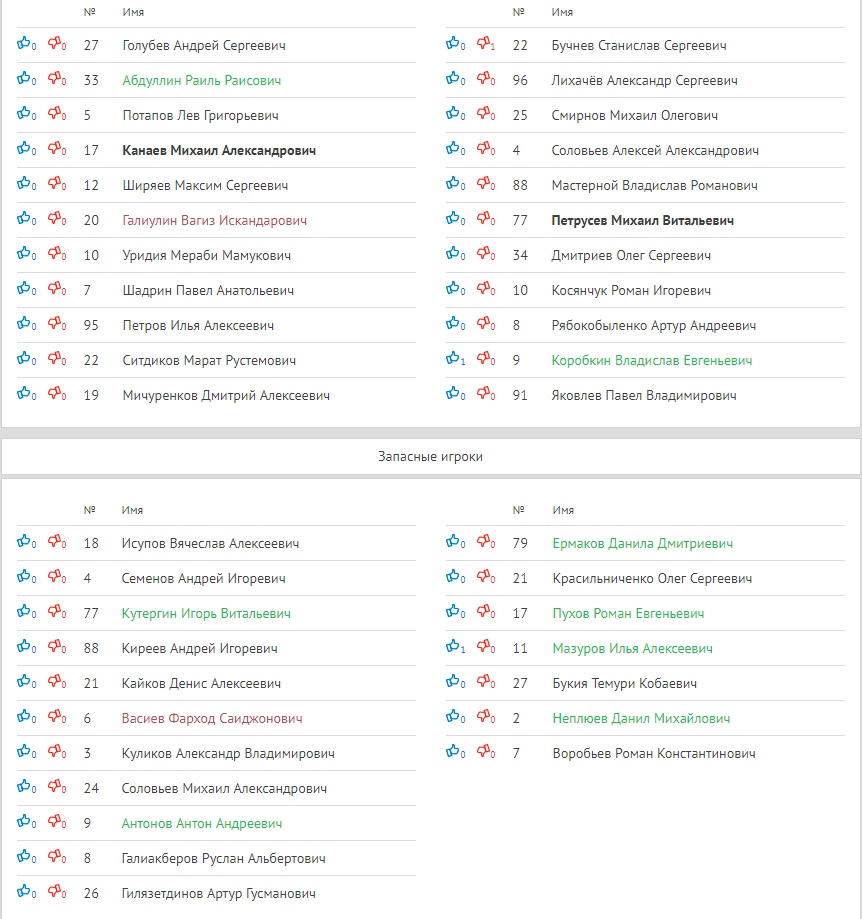Dislike Канаев Михаил Александрович using thumbs down
This screenshot has height=919, width=862.
[x=55, y=149]
